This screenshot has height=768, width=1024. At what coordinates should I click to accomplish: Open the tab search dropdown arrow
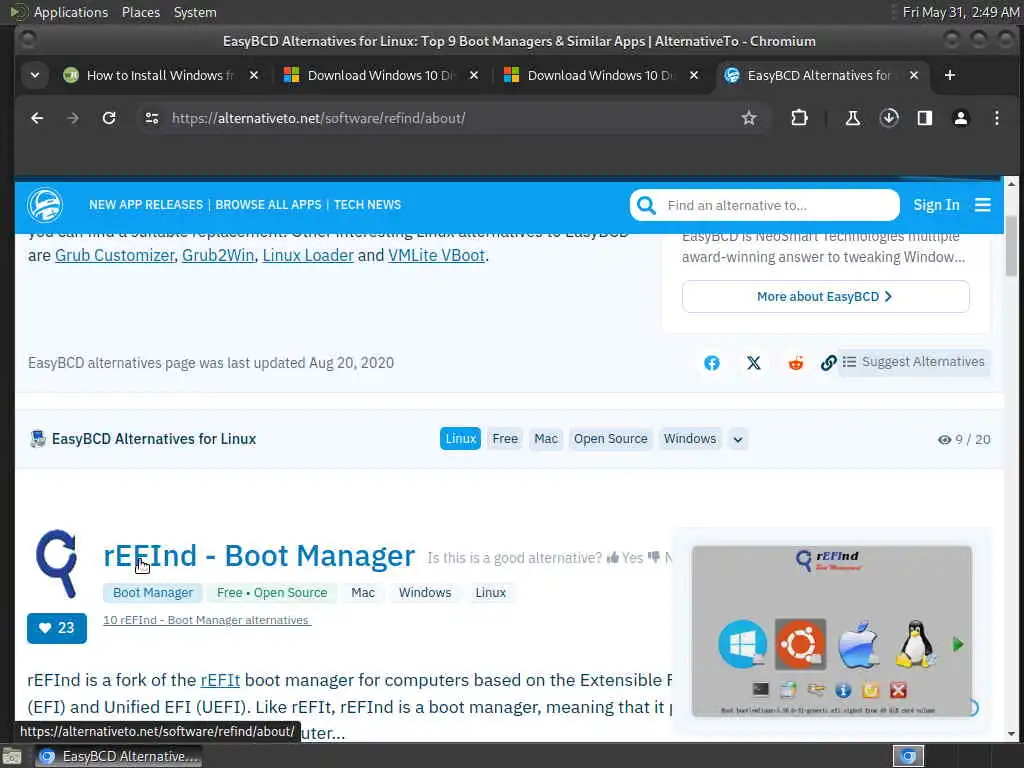pyautogui.click(x=35, y=75)
